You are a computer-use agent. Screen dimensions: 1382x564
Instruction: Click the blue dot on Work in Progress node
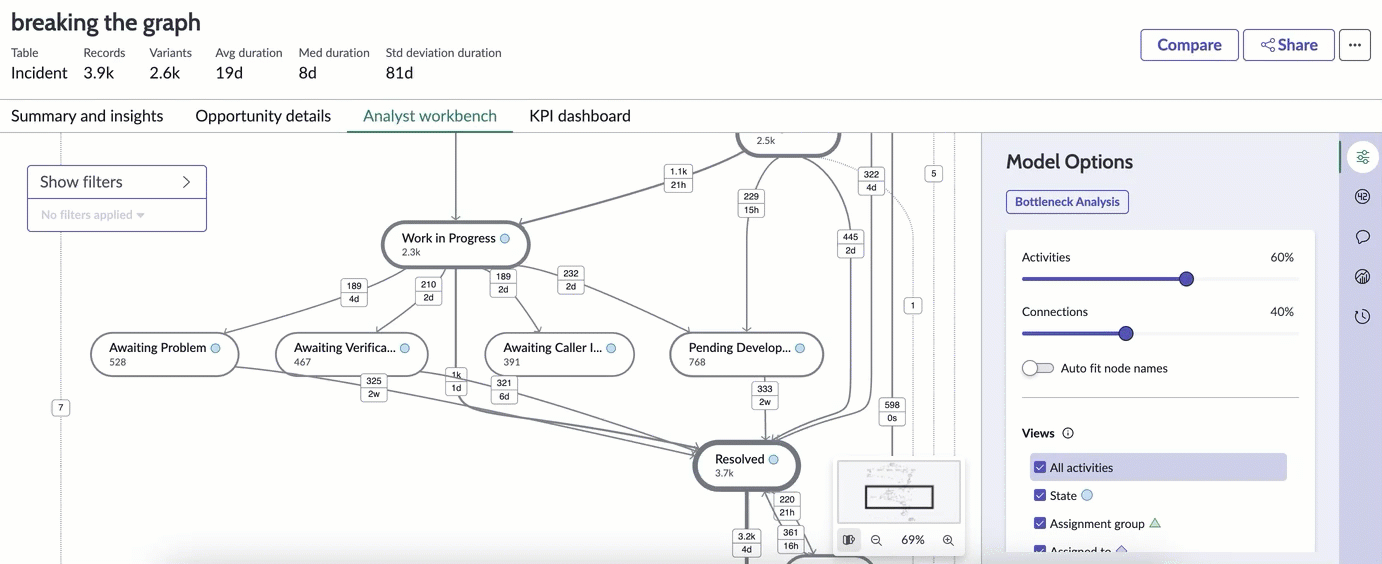click(x=505, y=238)
